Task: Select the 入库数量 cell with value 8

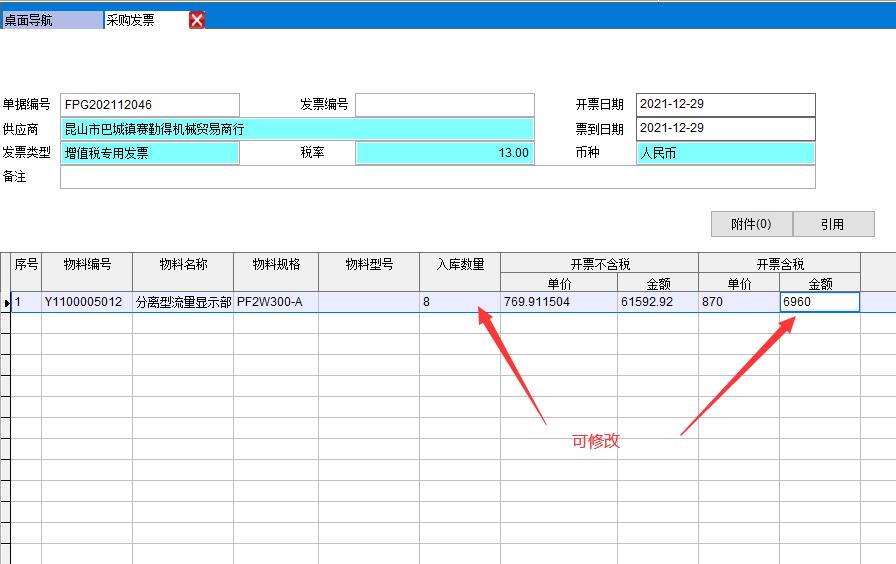Action: [459, 302]
